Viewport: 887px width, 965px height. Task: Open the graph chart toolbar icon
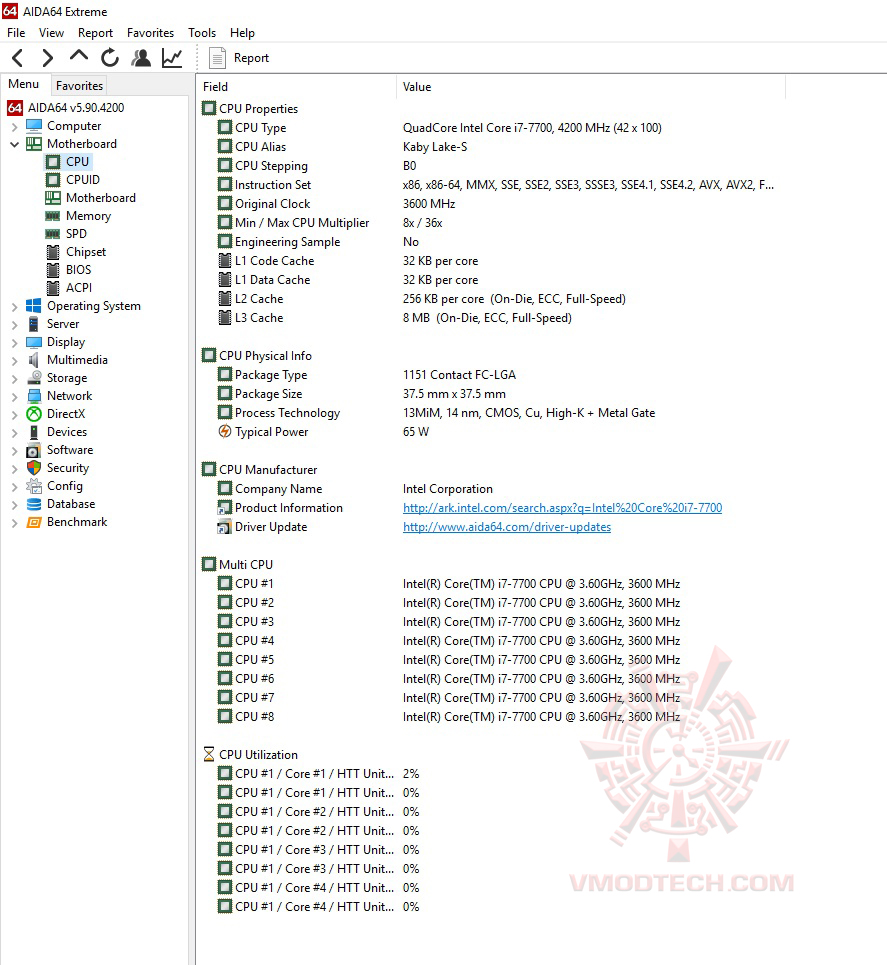172,58
